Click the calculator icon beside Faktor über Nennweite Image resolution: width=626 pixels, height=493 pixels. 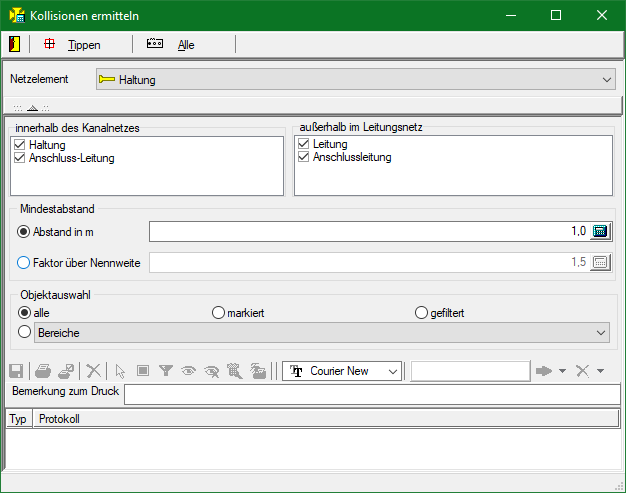(600, 263)
